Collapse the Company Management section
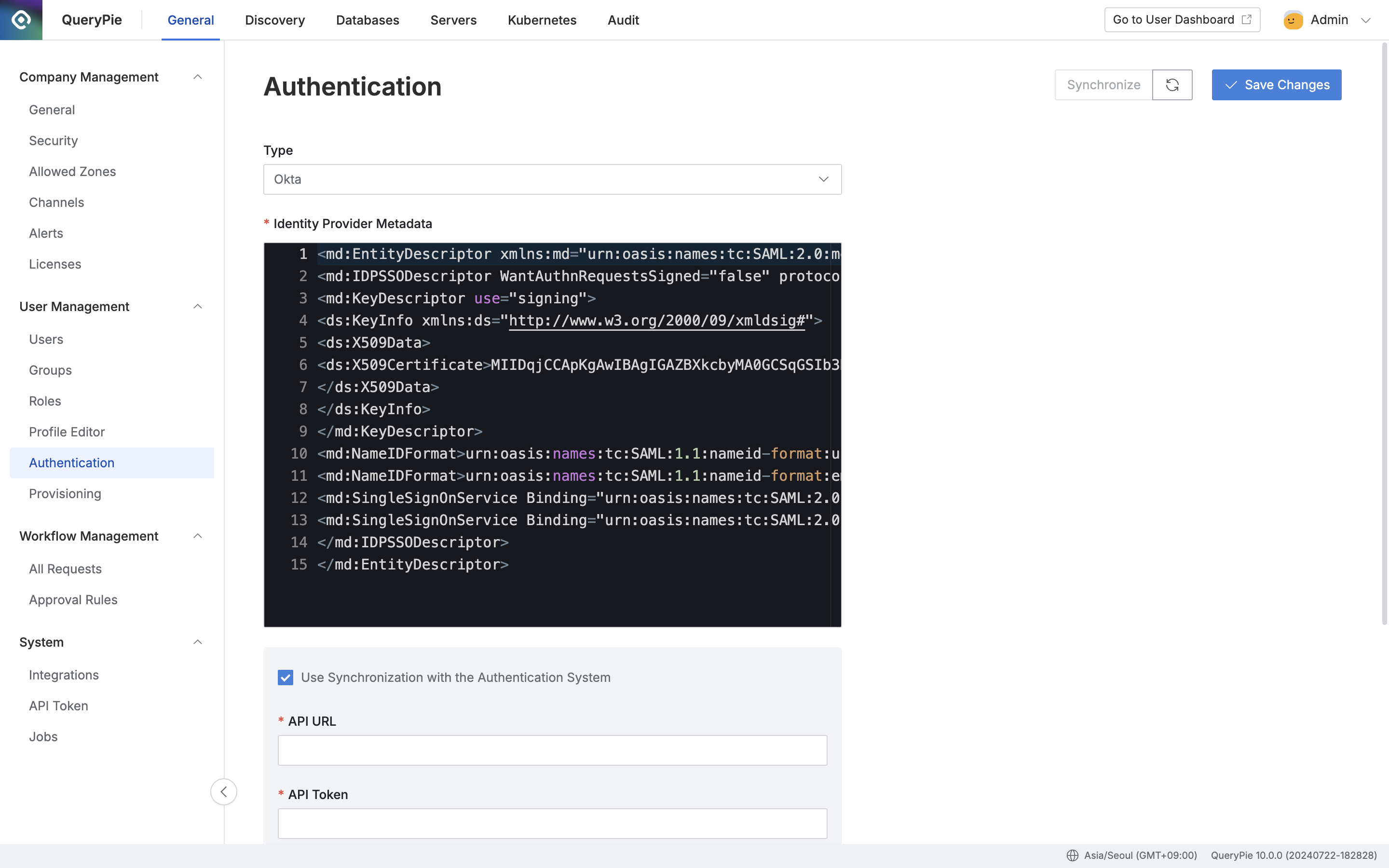The width and height of the screenshot is (1389, 868). point(197,77)
